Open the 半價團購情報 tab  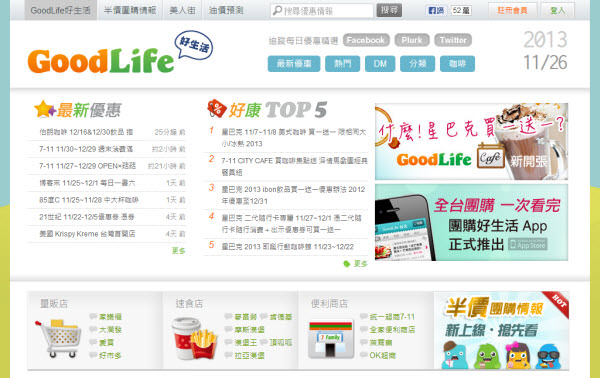point(130,10)
